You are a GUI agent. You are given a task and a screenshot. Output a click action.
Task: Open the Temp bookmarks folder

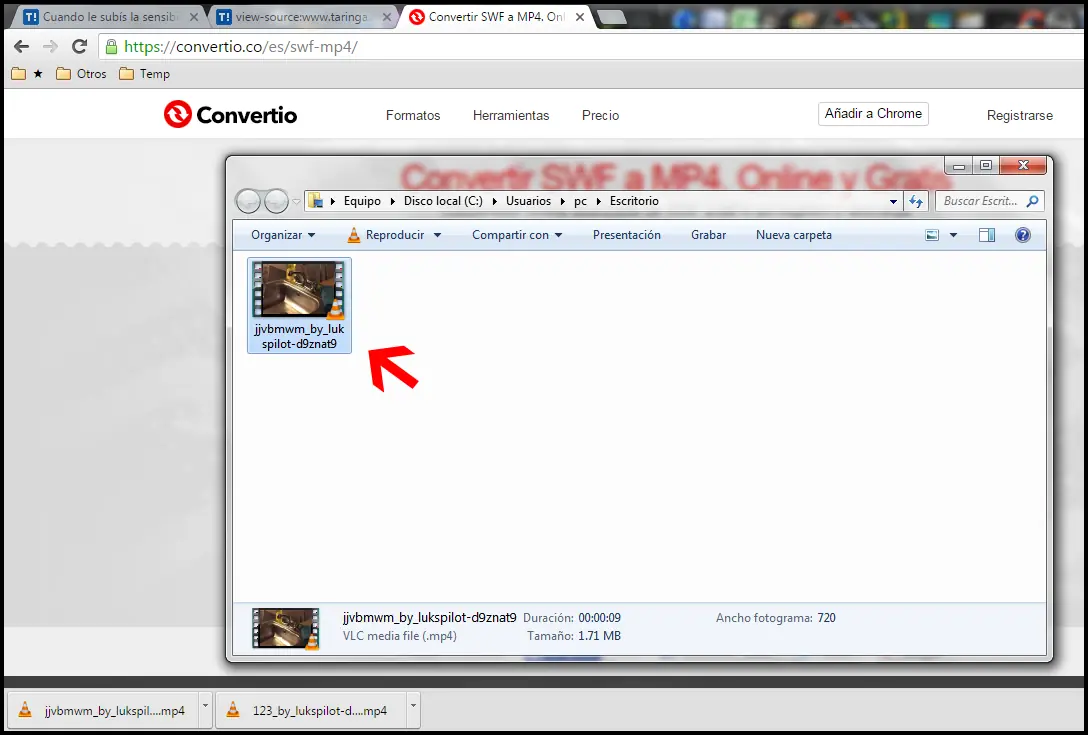click(x=144, y=74)
